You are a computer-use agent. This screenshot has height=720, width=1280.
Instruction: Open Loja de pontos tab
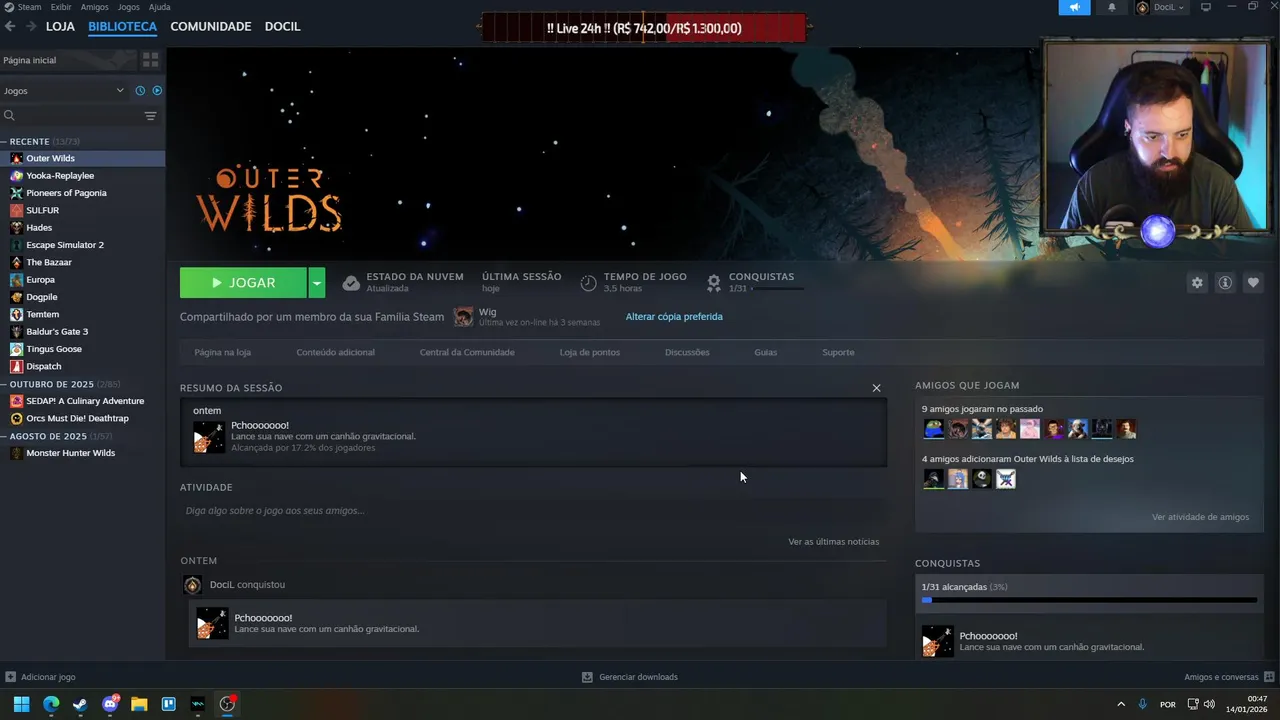[x=589, y=352]
